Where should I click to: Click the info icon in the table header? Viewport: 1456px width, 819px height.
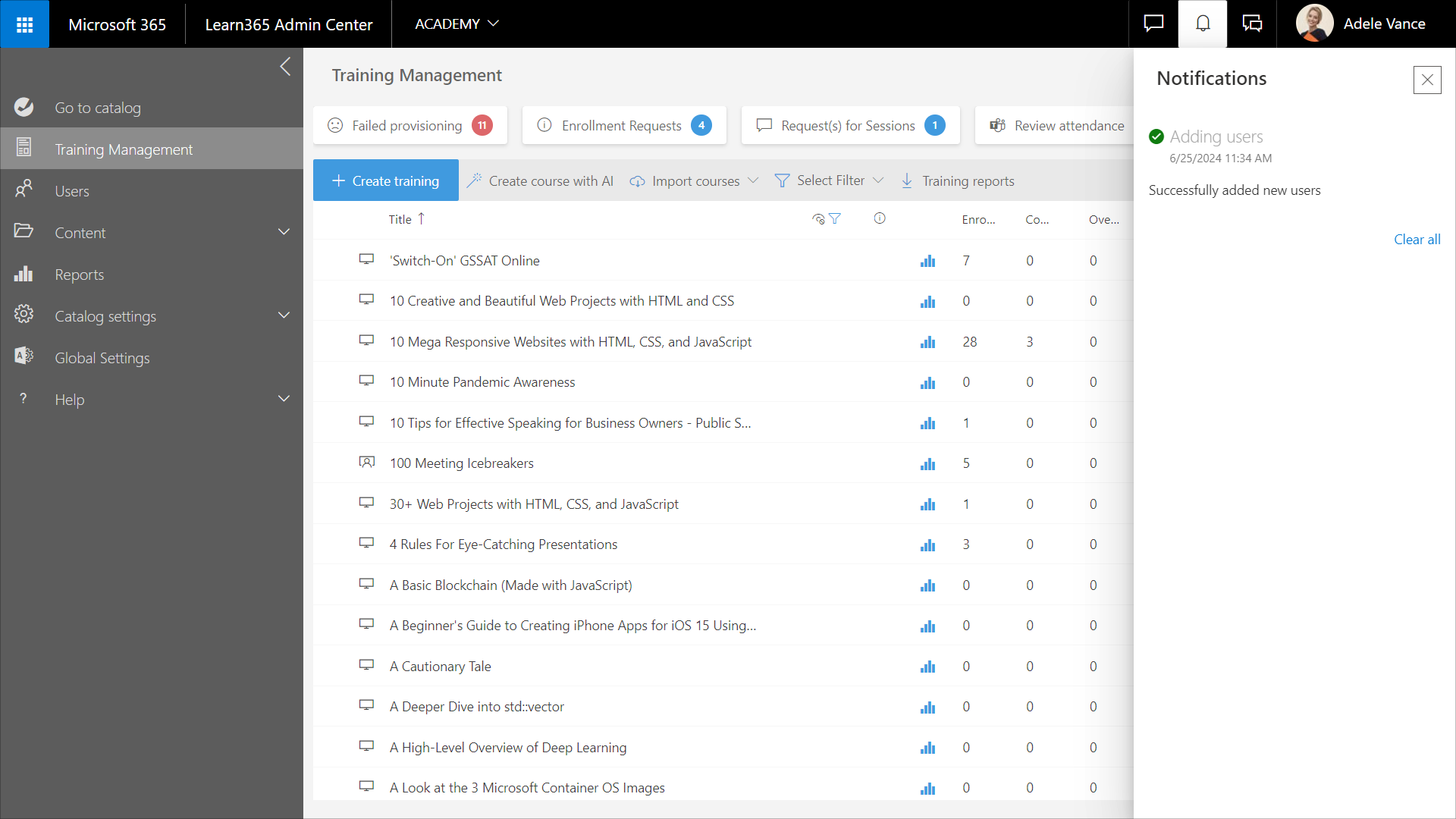880,218
